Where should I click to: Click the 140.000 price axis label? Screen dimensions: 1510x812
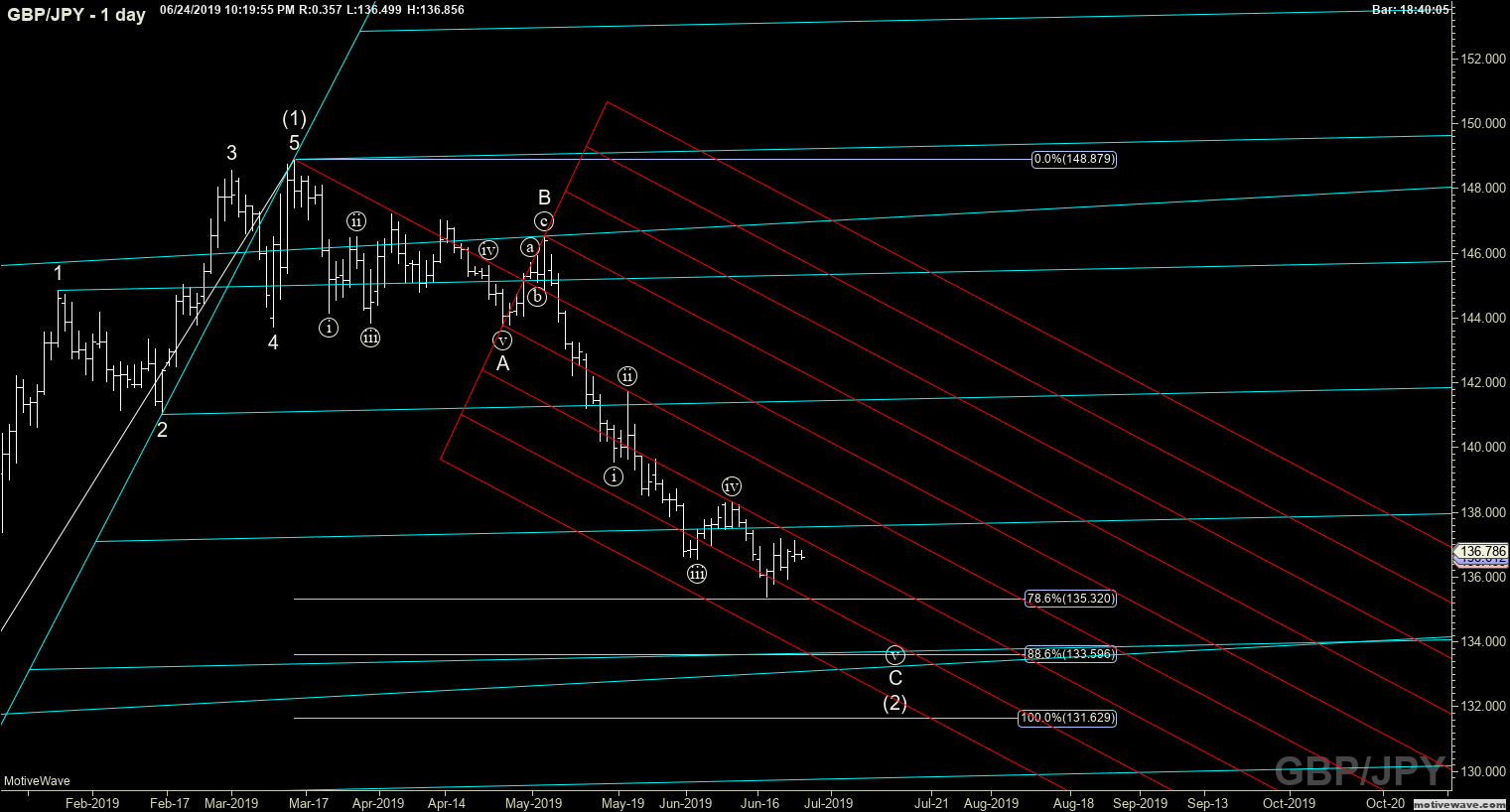pyautogui.click(x=1482, y=448)
